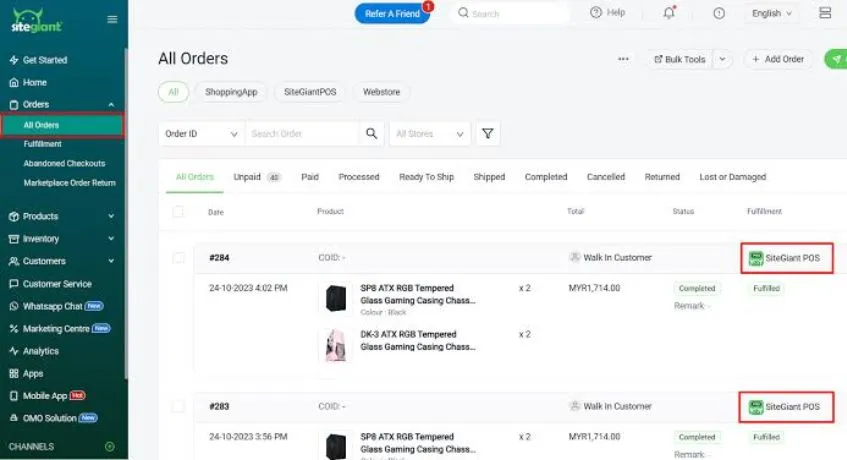Click the Refer A Friend button

(x=392, y=13)
